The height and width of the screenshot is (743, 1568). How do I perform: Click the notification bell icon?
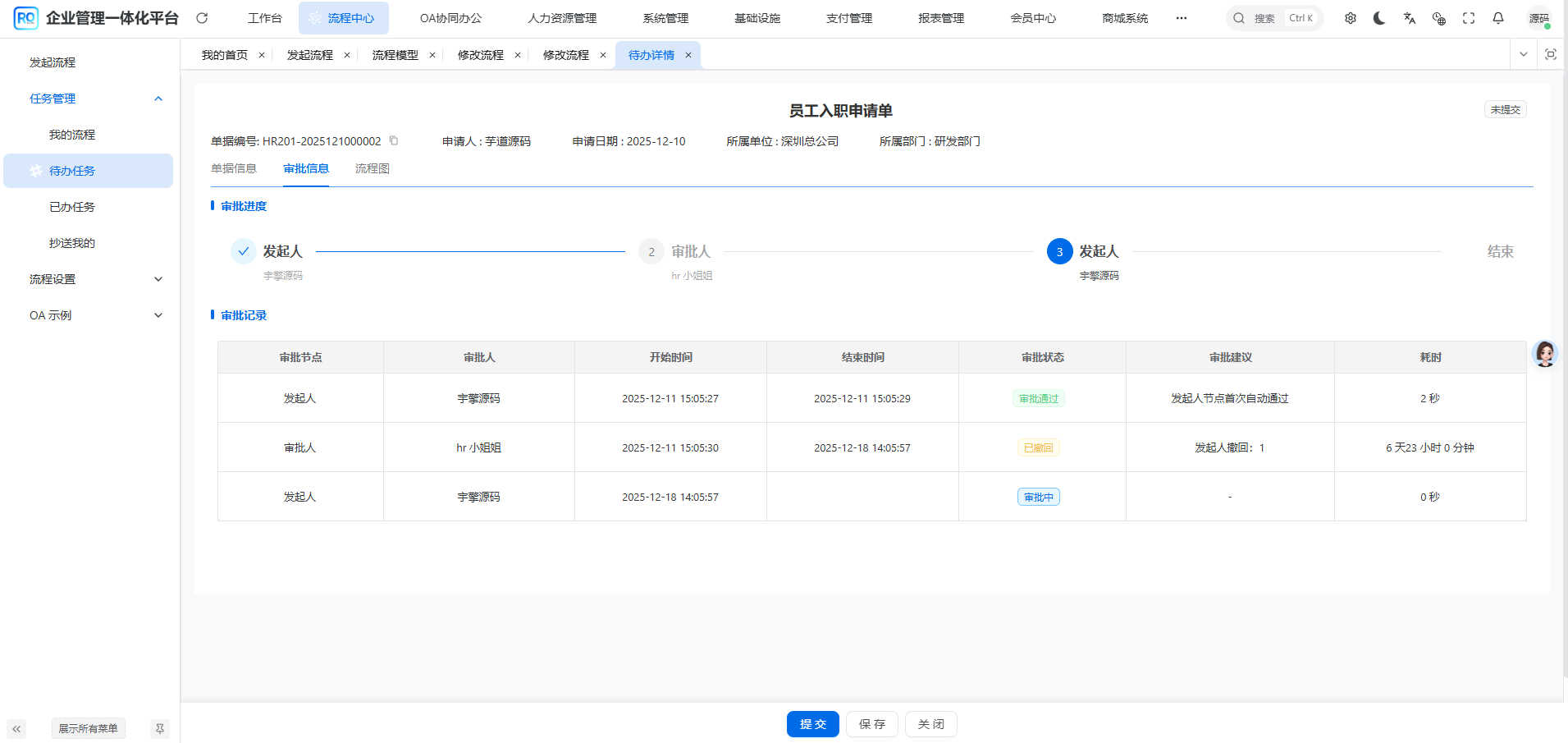pos(1498,17)
